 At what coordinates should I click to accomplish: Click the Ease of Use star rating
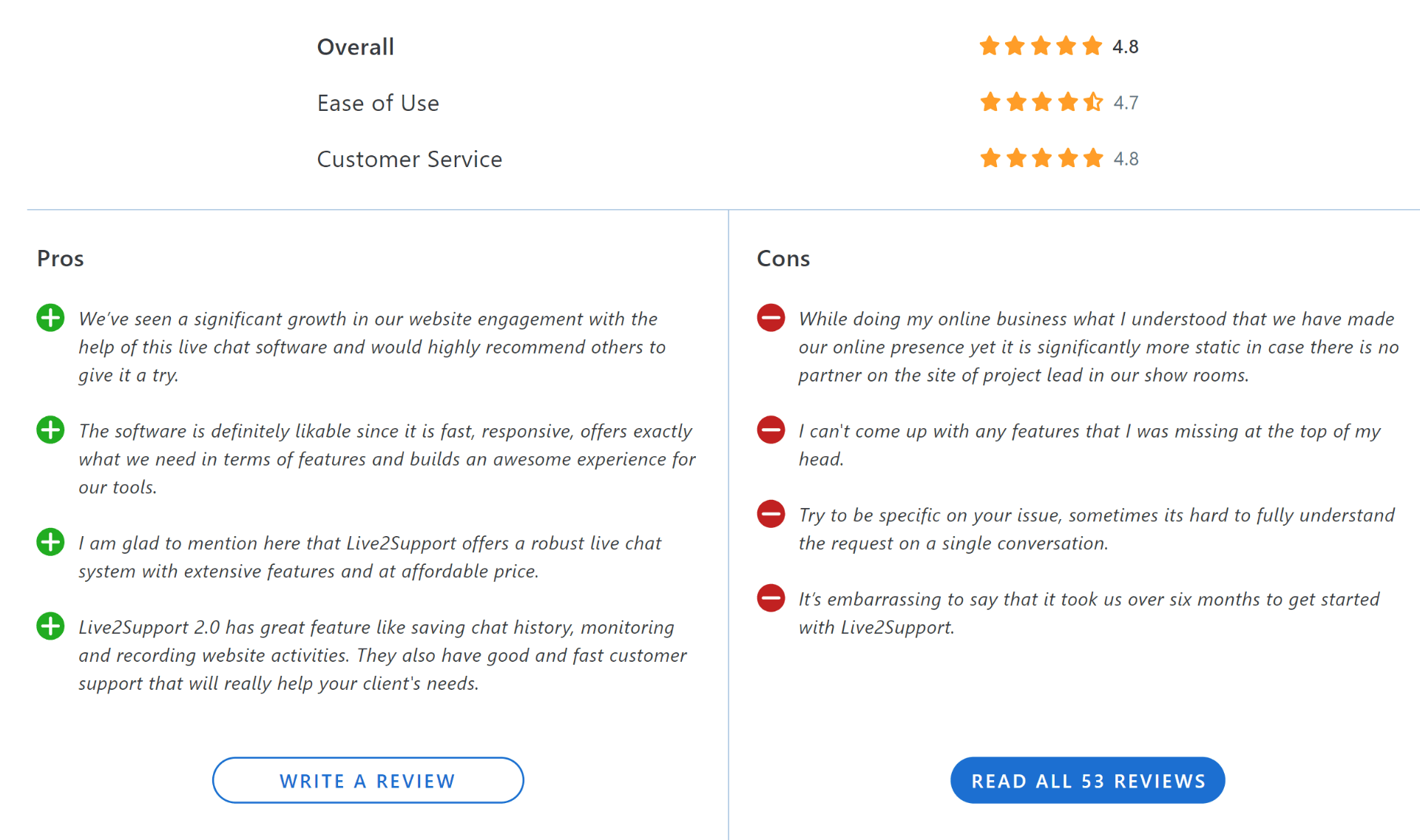[x=1041, y=102]
